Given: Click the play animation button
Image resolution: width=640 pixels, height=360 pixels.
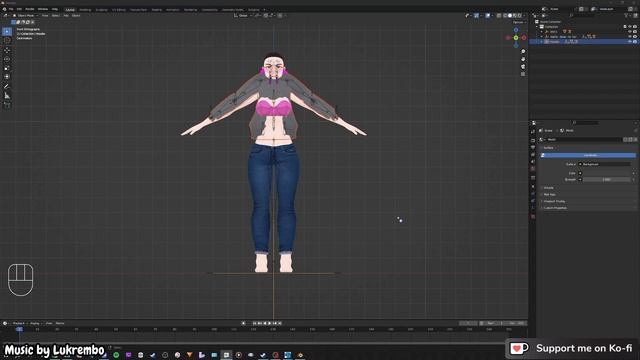Looking at the screenshot, I should pyautogui.click(x=269, y=323).
